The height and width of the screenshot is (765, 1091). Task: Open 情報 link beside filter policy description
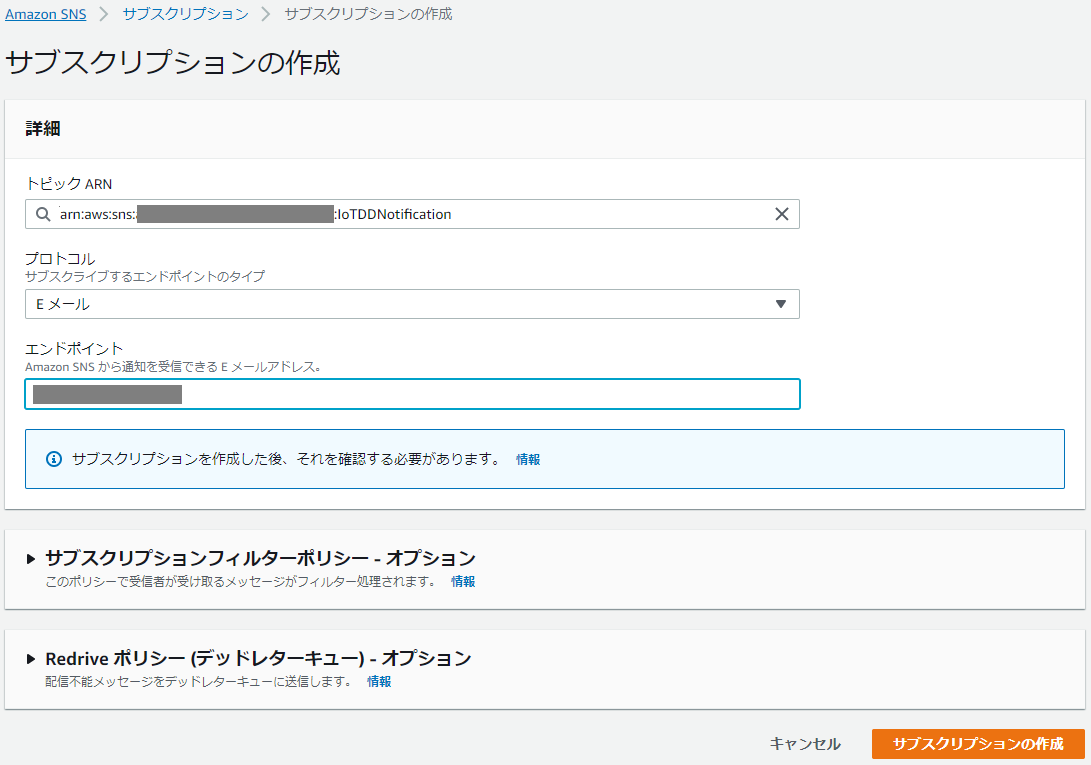coord(463,581)
